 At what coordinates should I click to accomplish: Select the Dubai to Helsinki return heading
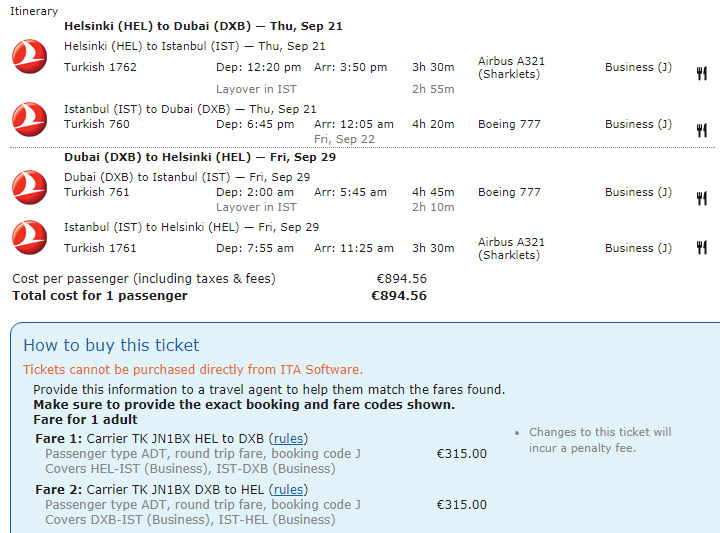pos(200,157)
